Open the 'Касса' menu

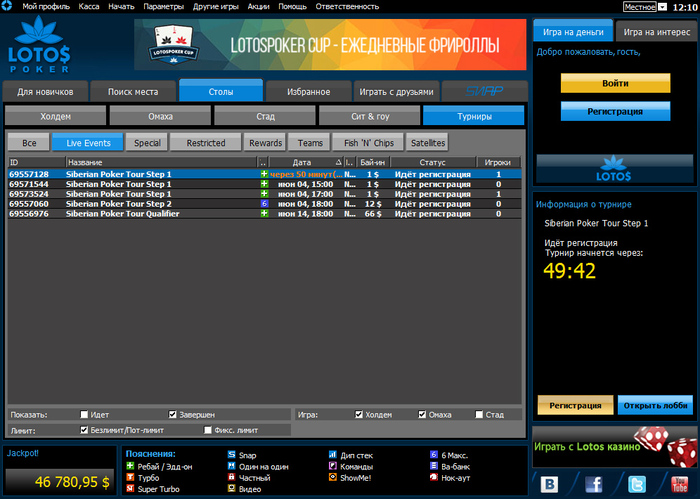[x=89, y=7]
